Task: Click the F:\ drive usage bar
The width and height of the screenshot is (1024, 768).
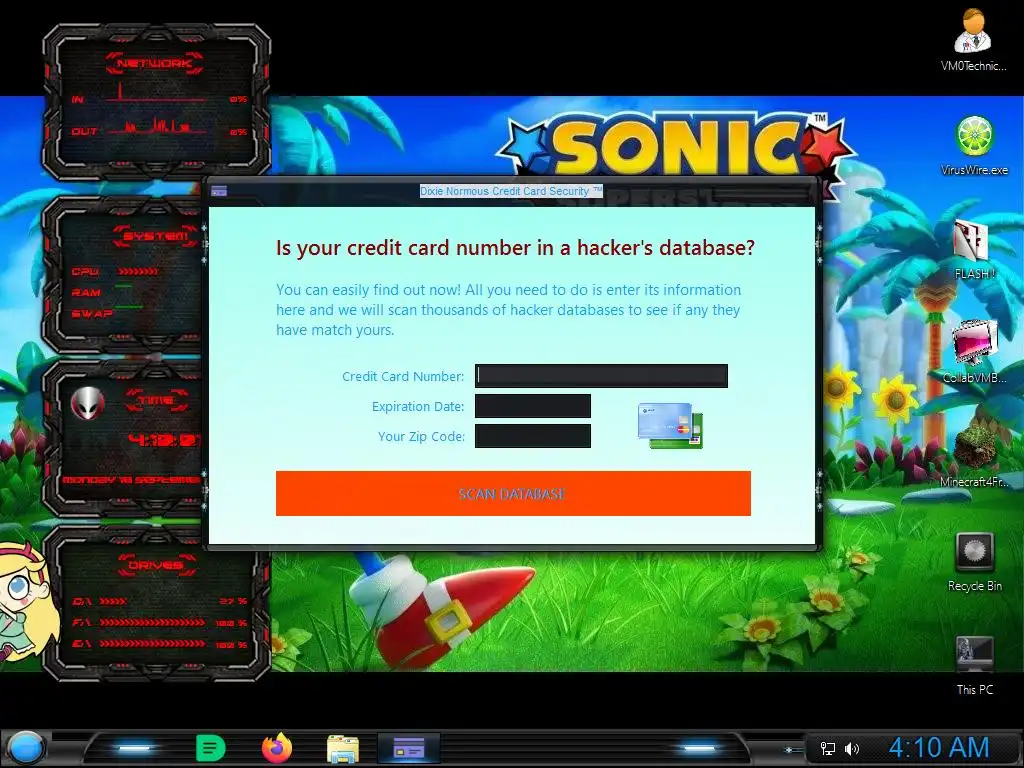Action: click(x=152, y=622)
